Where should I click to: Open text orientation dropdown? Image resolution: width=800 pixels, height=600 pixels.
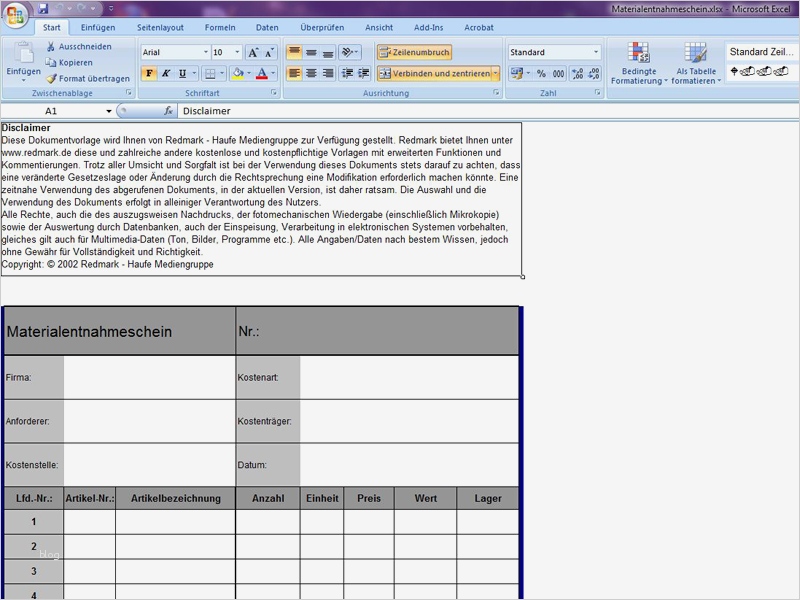point(349,52)
